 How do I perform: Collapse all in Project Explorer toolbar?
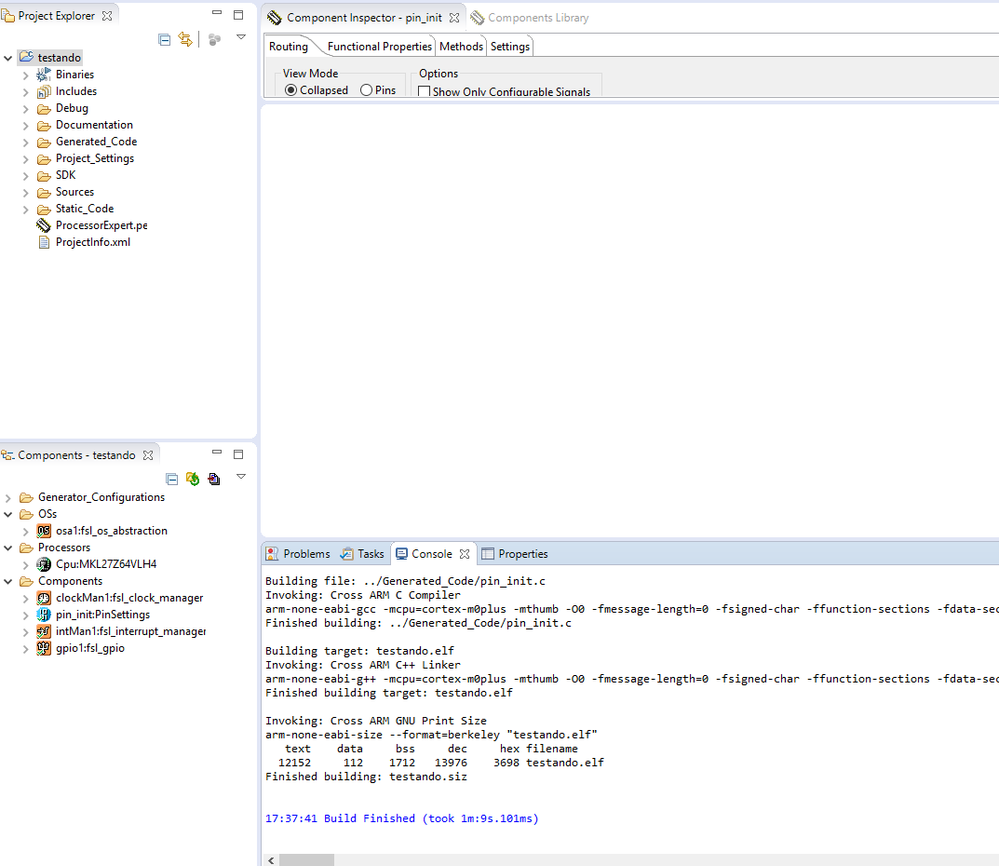pyautogui.click(x=164, y=40)
